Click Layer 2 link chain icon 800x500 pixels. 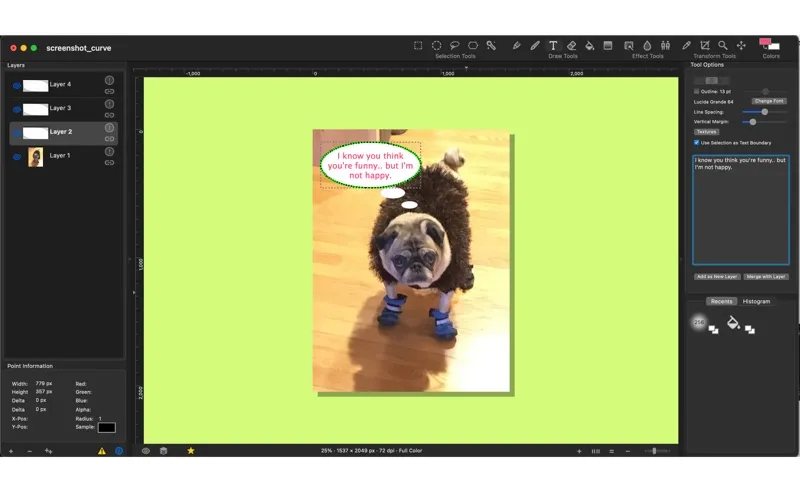[109, 139]
